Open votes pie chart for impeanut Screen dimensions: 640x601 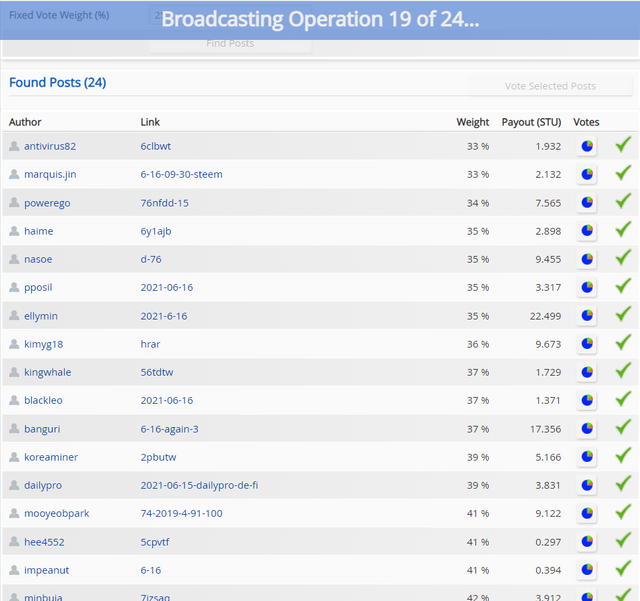[x=587, y=570]
